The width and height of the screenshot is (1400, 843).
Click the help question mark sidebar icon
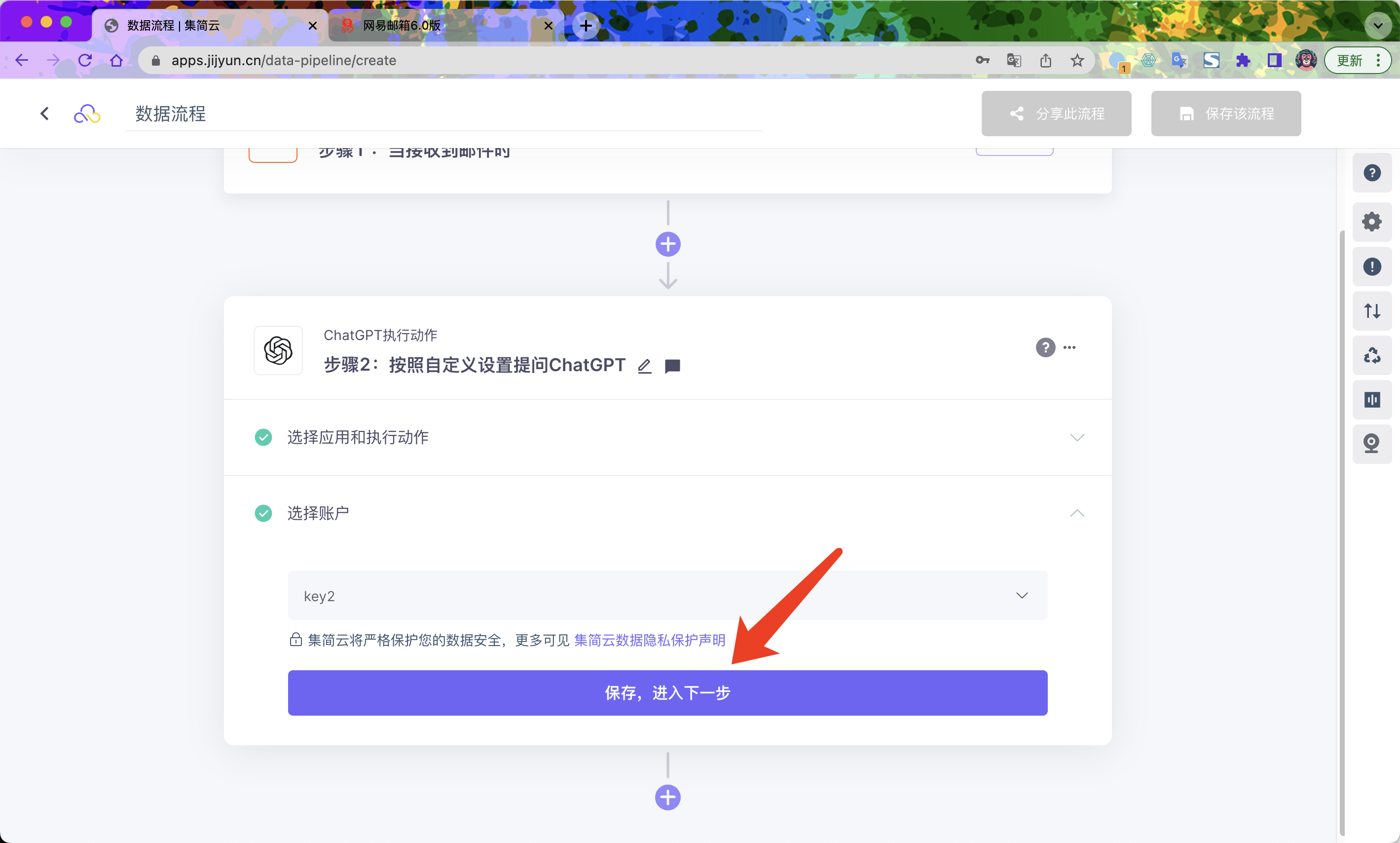click(1371, 173)
